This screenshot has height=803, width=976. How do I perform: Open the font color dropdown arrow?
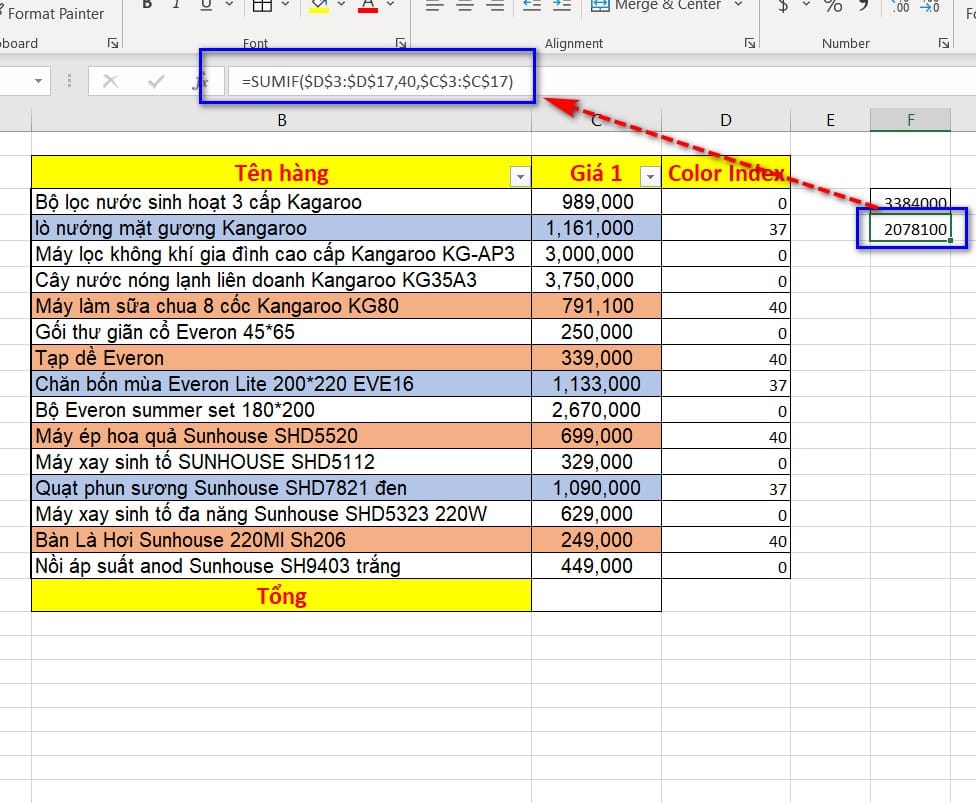click(391, 6)
